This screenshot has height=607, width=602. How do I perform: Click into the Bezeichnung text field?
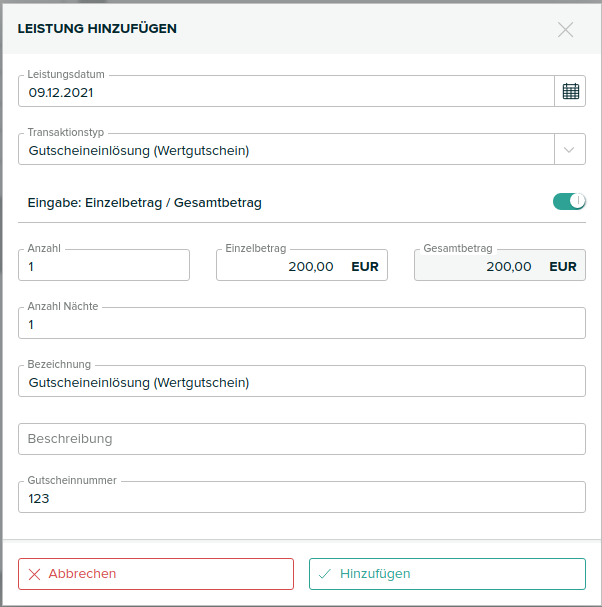[x=301, y=382]
